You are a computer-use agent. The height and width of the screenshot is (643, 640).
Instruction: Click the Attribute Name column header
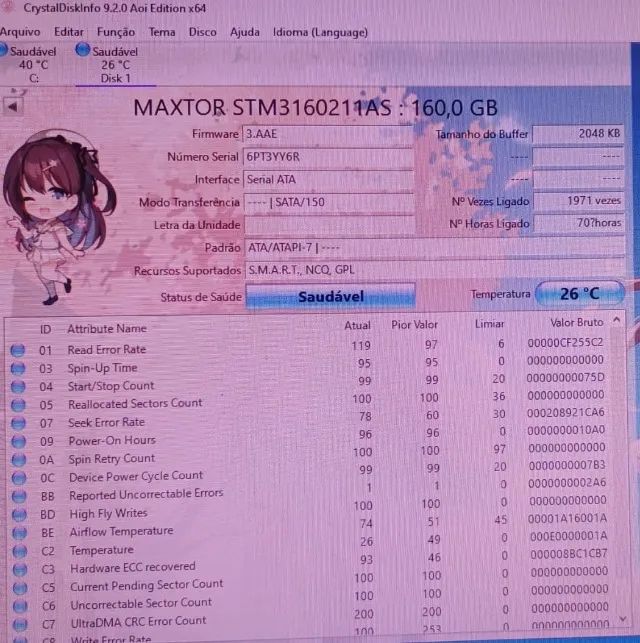[107, 328]
